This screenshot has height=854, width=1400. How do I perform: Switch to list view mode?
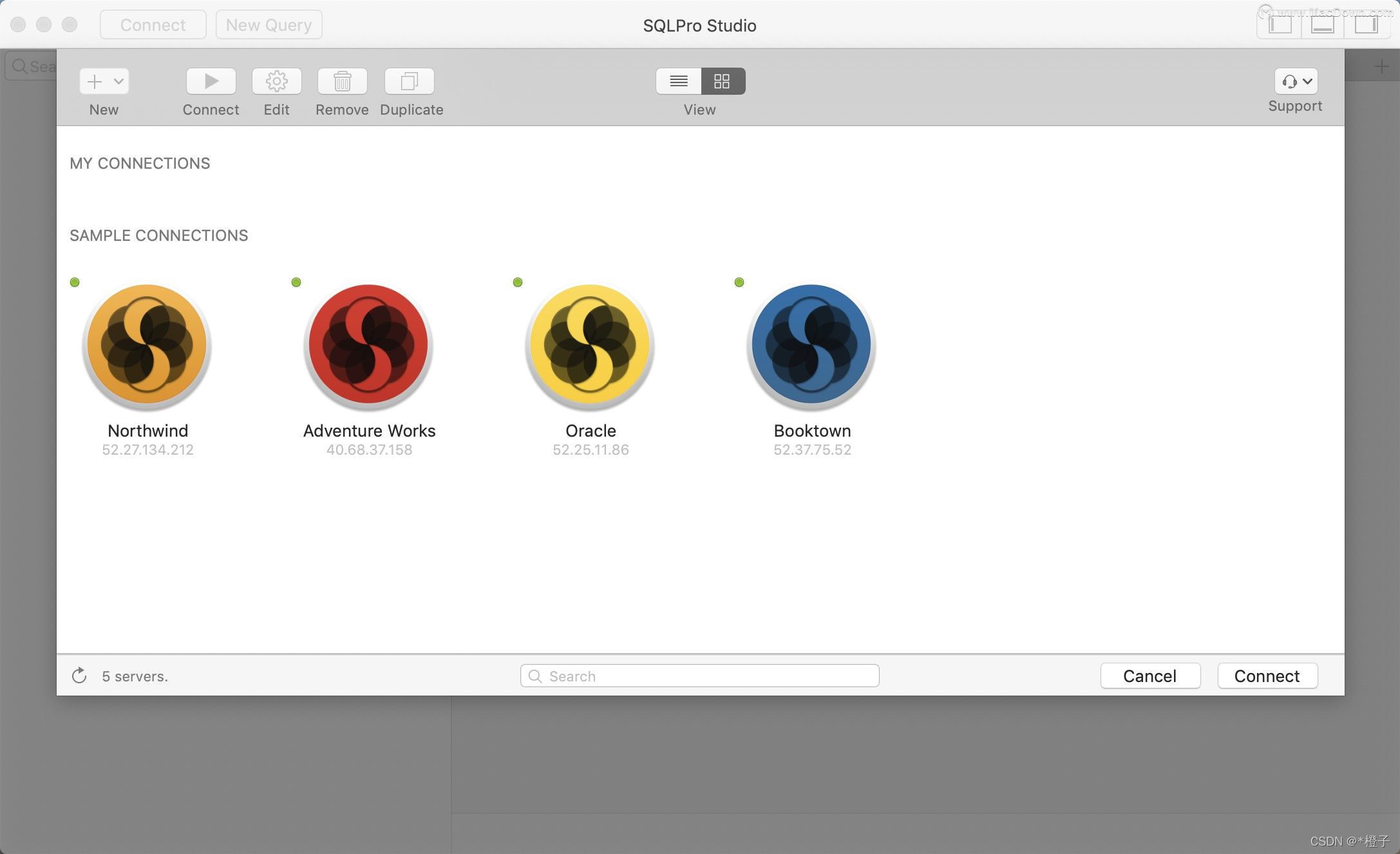click(679, 81)
